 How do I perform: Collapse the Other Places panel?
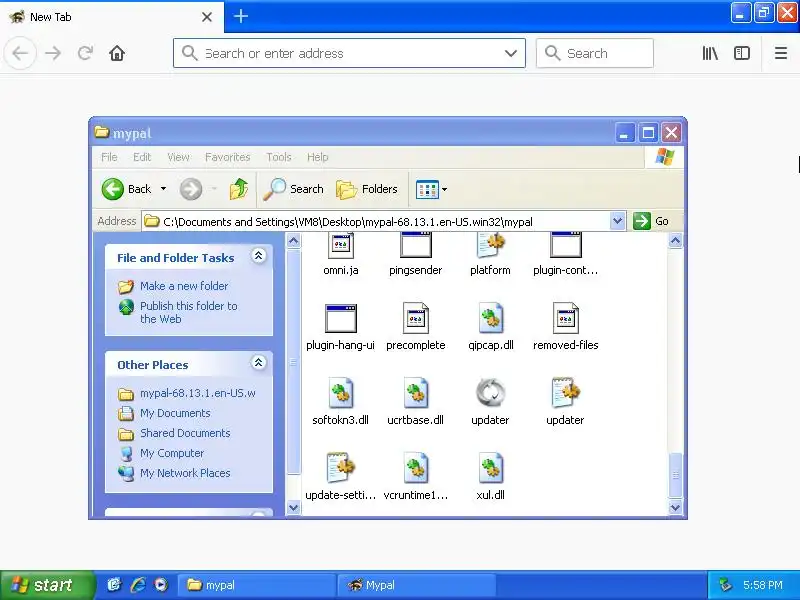coord(259,363)
